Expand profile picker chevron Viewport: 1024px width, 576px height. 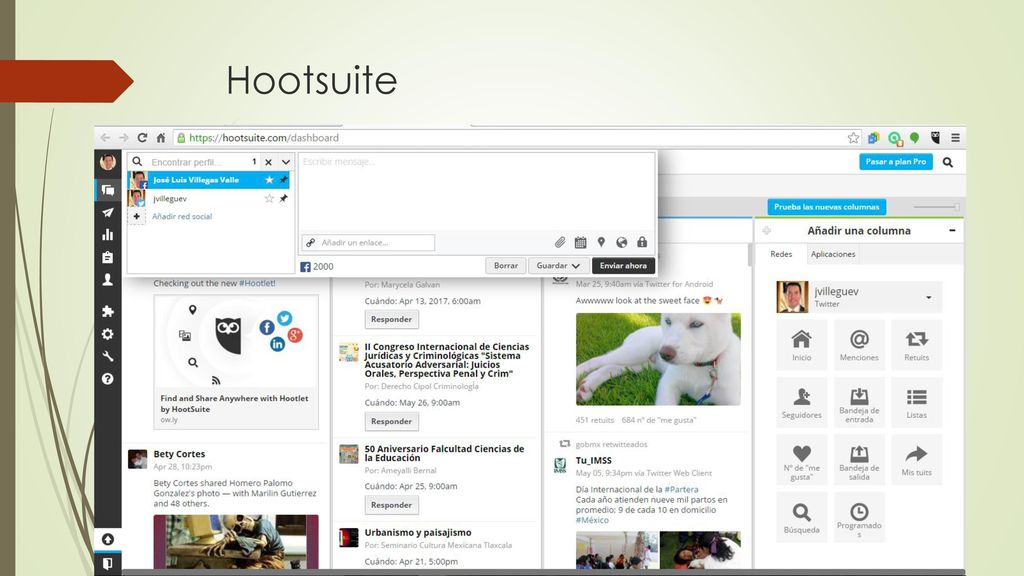286,162
